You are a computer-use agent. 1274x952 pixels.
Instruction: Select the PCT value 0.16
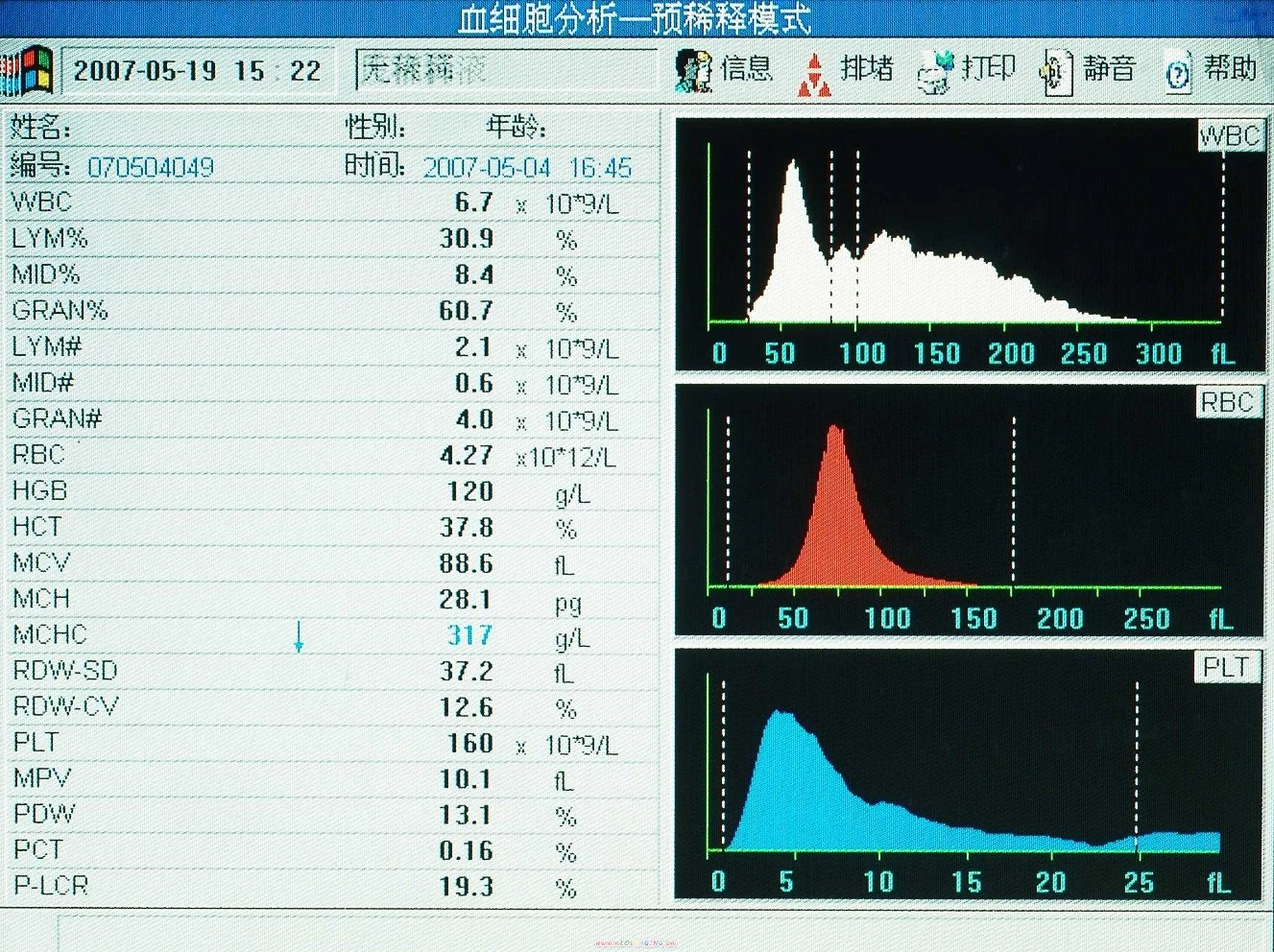[467, 851]
